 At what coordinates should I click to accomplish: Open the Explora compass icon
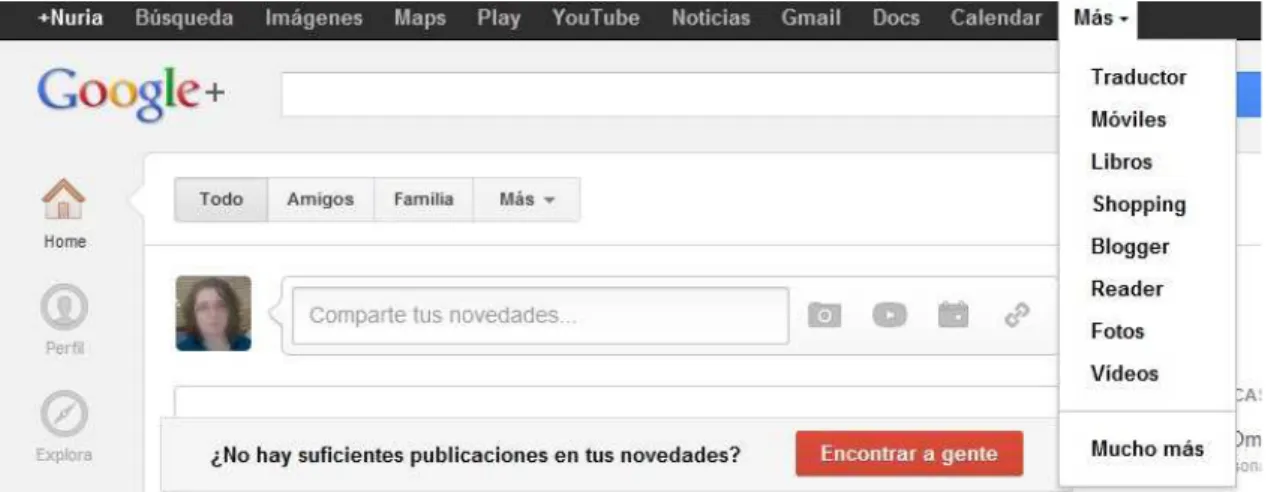(64, 414)
